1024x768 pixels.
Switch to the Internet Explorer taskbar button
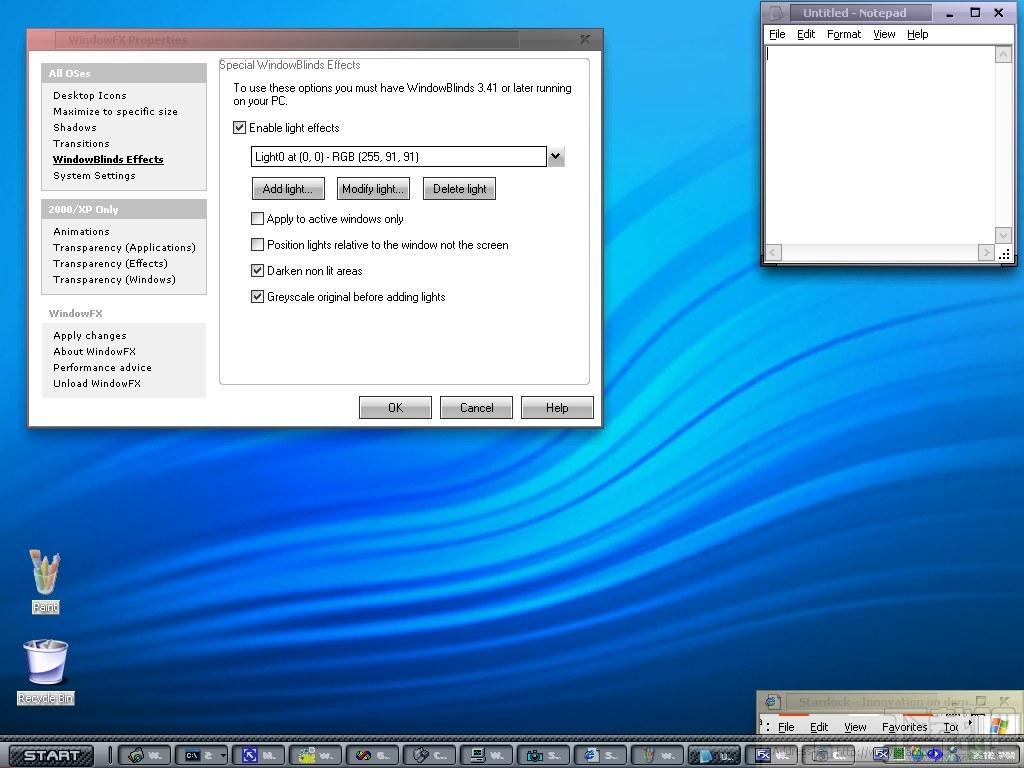pyautogui.click(x=601, y=756)
